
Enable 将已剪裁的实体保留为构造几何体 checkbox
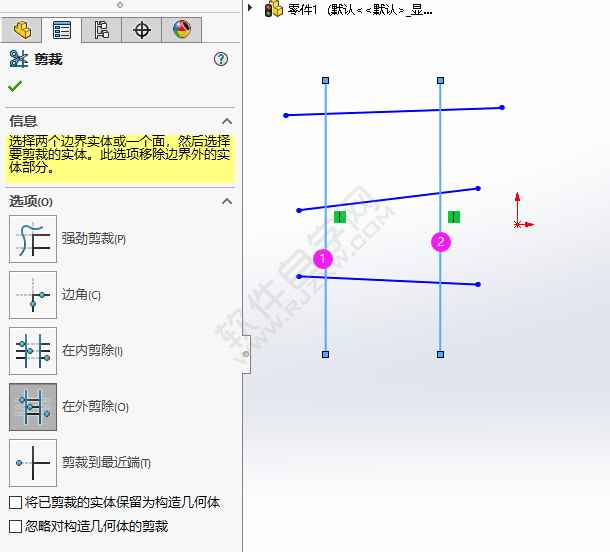point(15,503)
